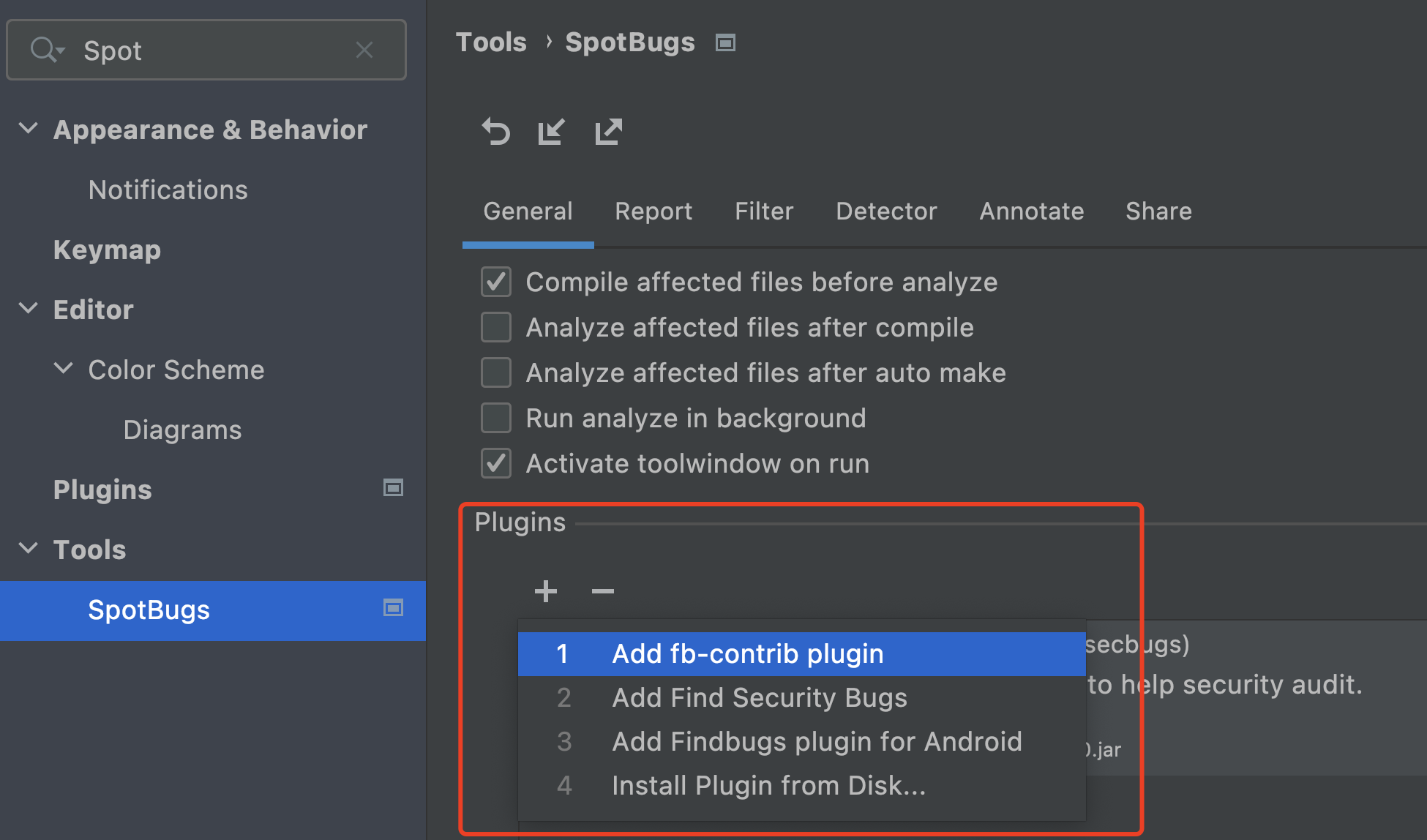The width and height of the screenshot is (1427, 840).
Task: Click the Tools breadcrumb link
Action: [491, 42]
